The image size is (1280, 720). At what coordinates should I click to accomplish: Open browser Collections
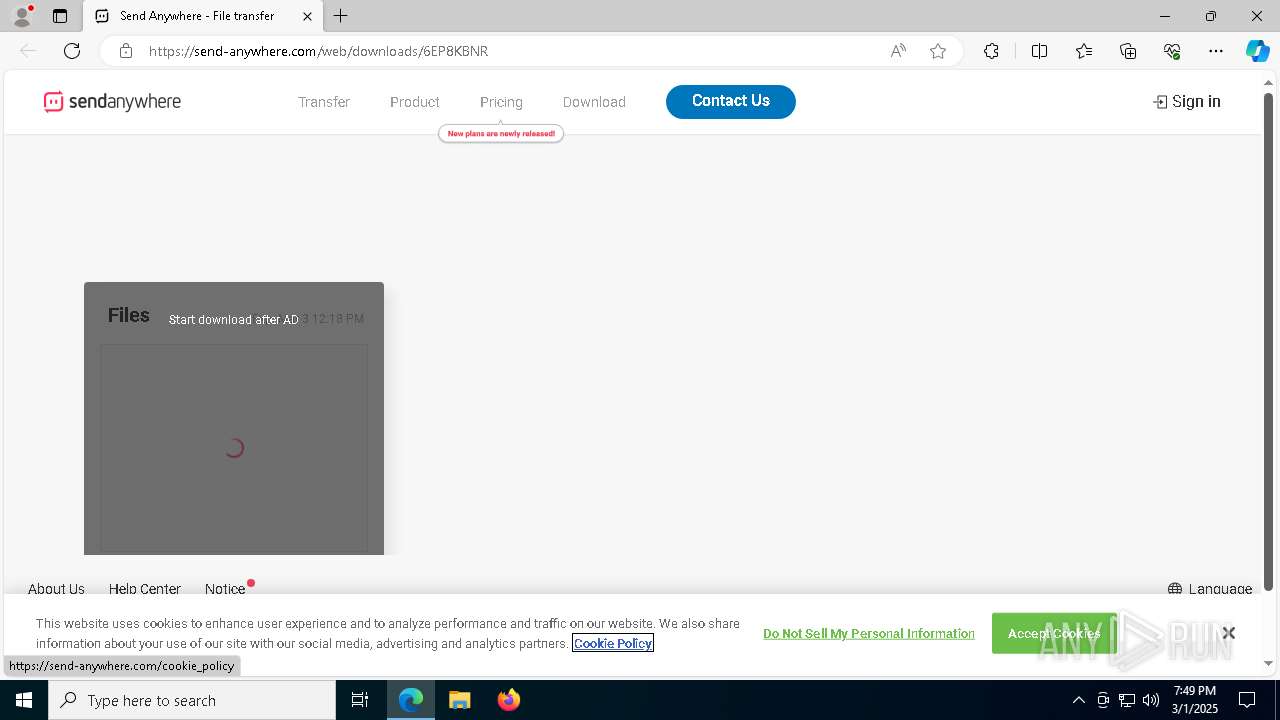(1128, 51)
